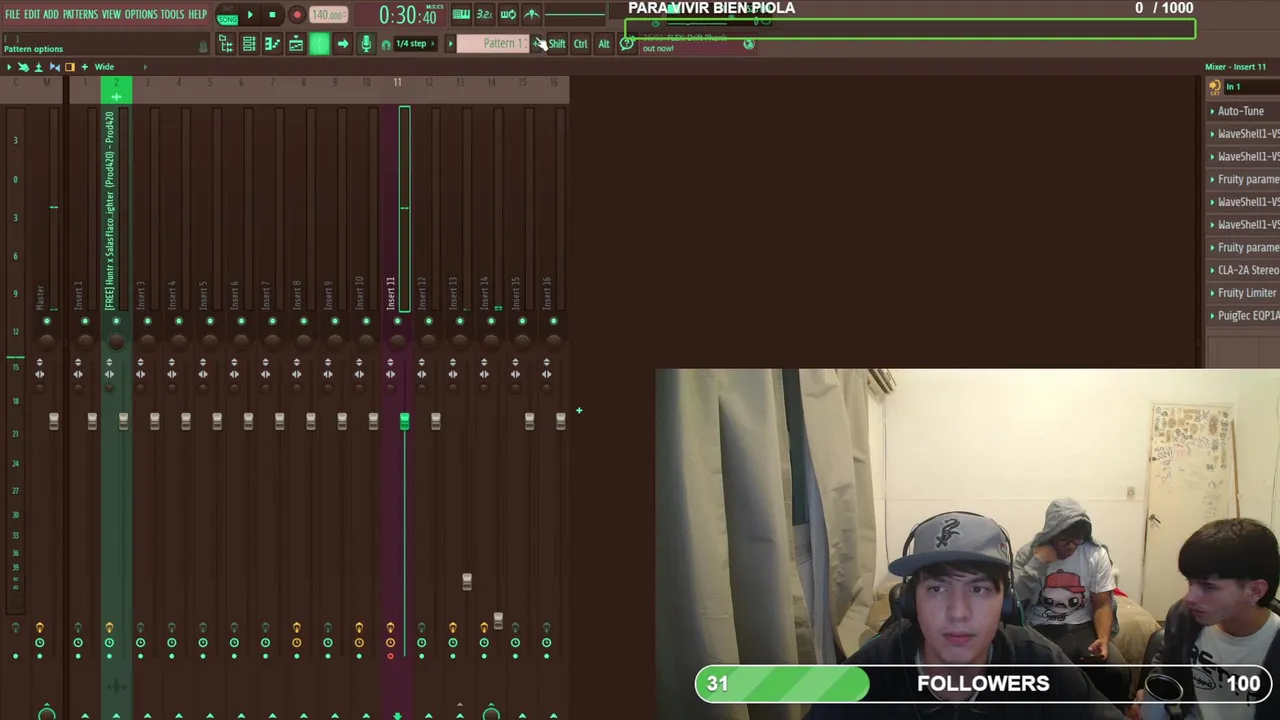The height and width of the screenshot is (720, 1280).
Task: Expand the Auto-Tune effect slot arrow
Action: coord(1213,111)
